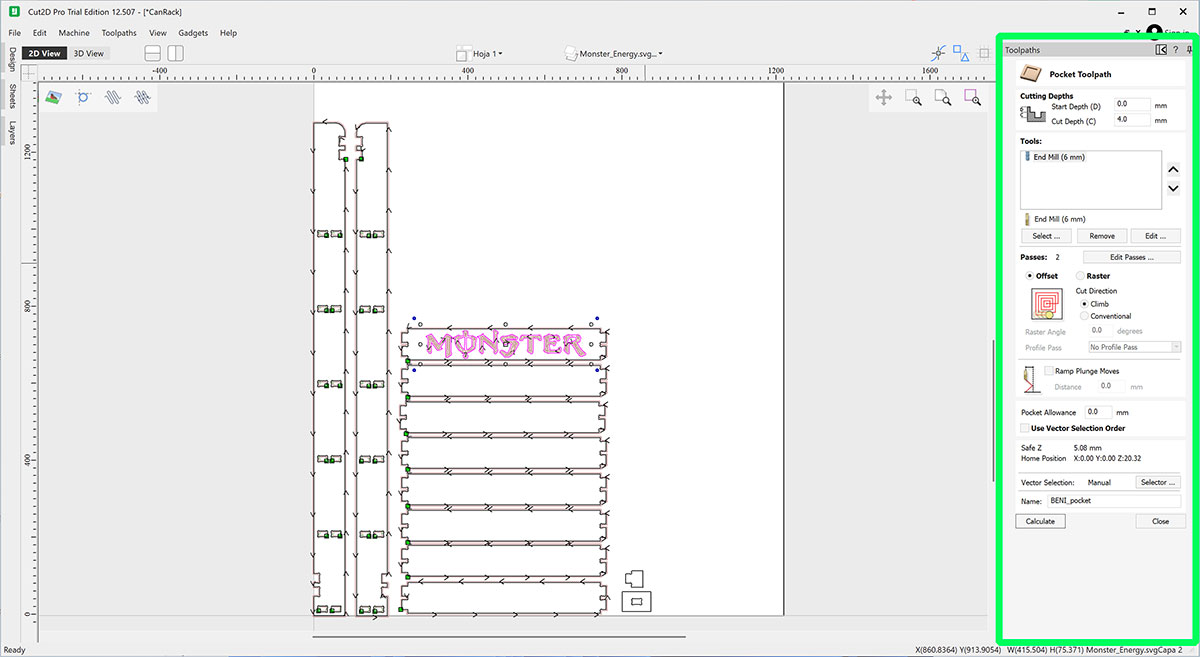Open the bitmap image view icon

tap(54, 97)
